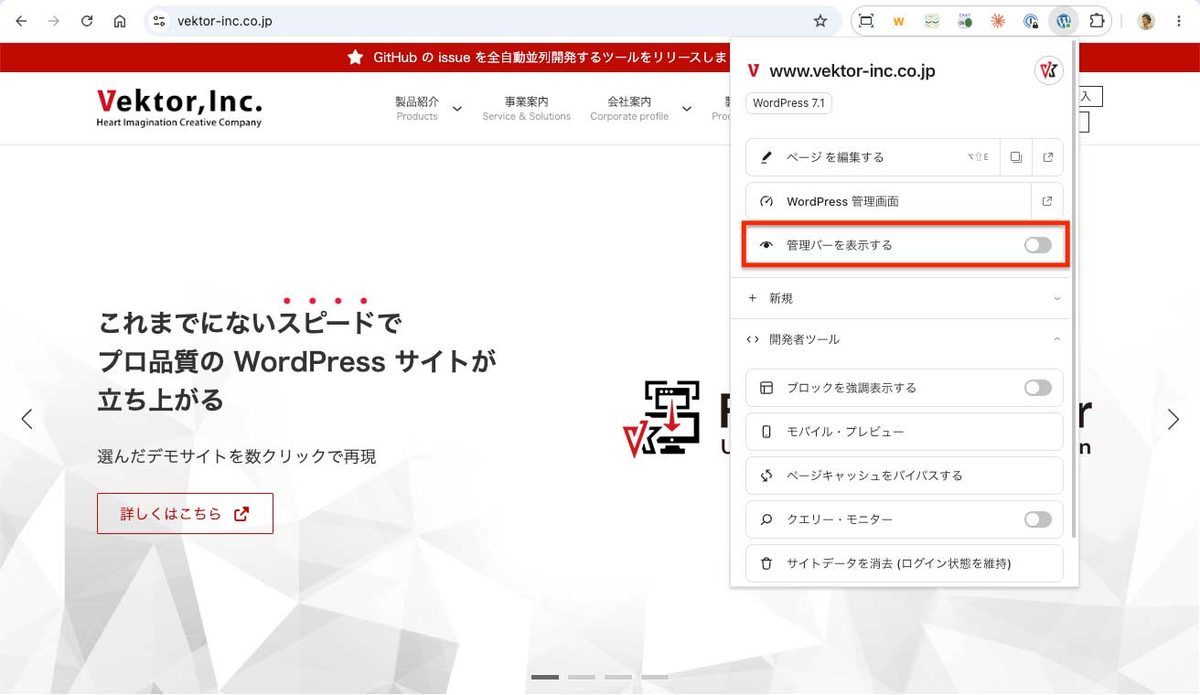Click ページキャッシュをバイパスする
1200x695 pixels.
pos(904,476)
